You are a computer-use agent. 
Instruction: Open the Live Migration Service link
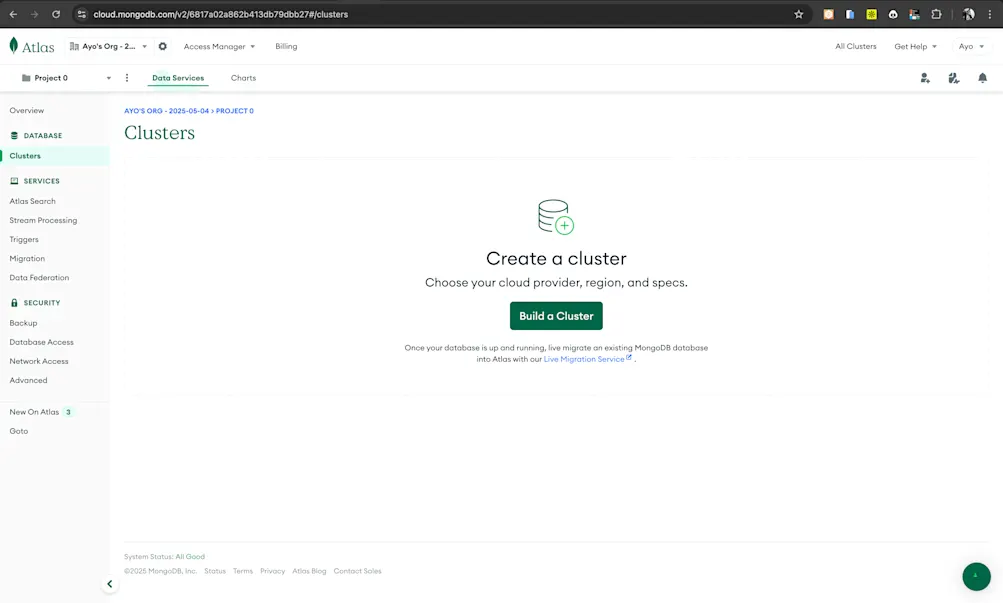tap(586, 358)
